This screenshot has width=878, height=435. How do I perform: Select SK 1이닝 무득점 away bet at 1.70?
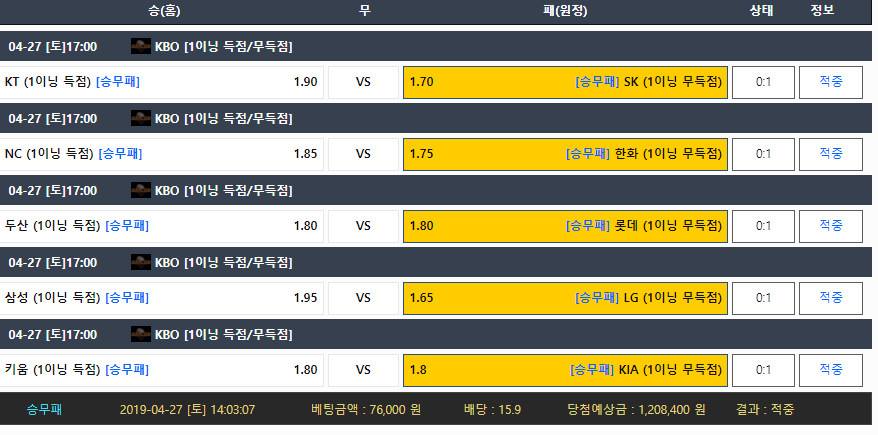[565, 82]
